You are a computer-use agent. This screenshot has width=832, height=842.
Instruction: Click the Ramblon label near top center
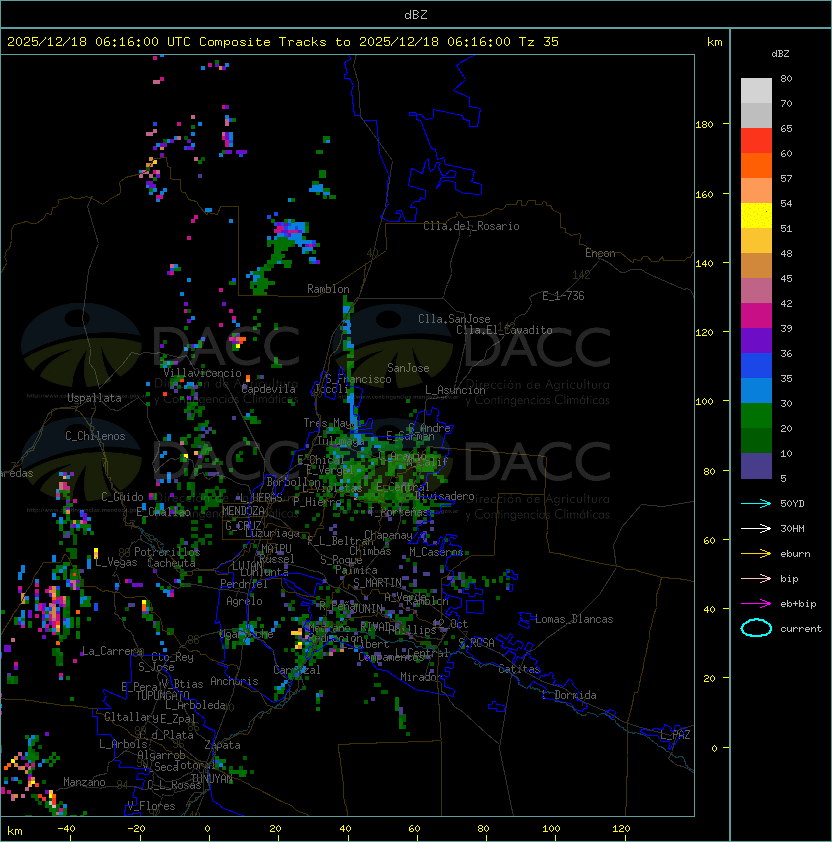(328, 289)
